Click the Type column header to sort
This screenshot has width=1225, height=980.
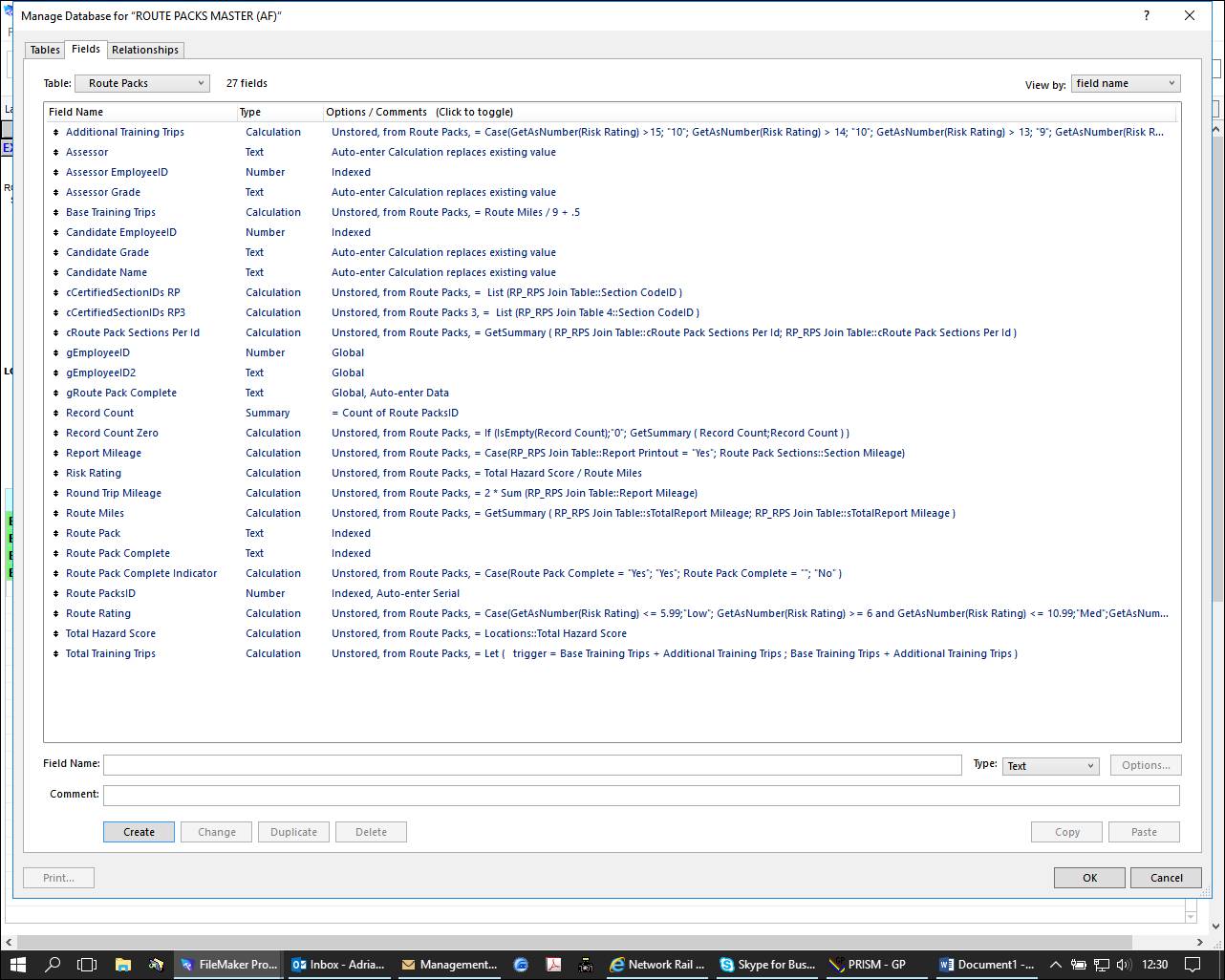coord(279,112)
